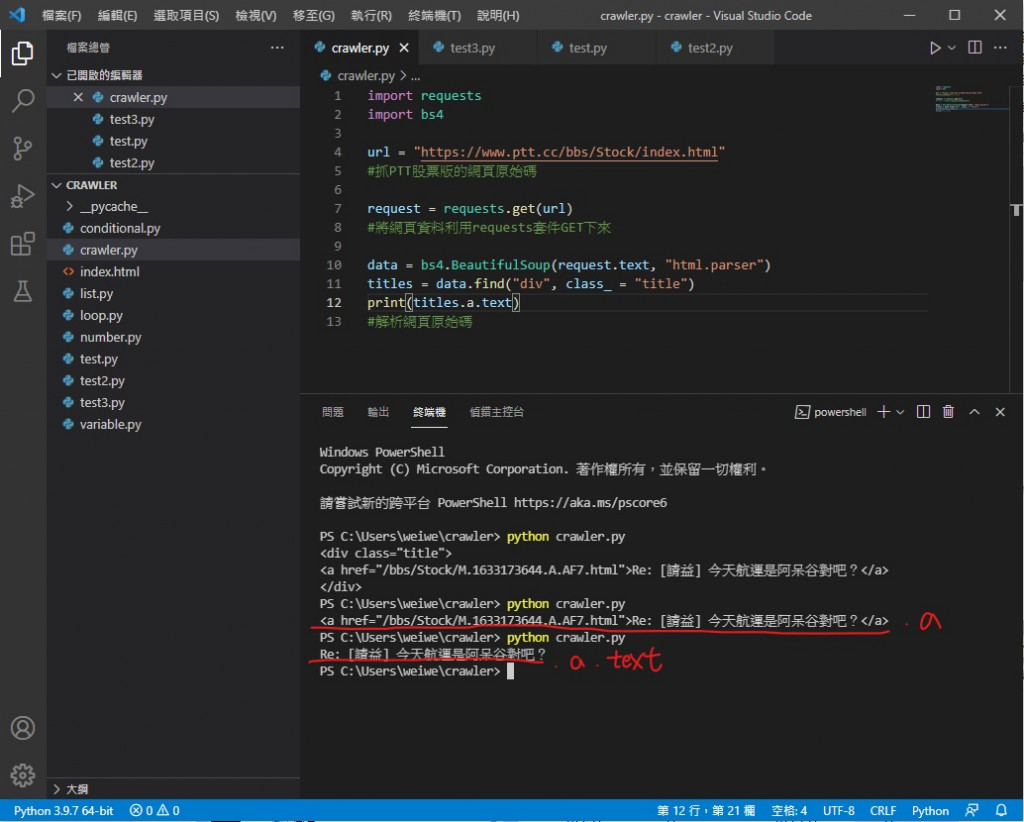Expand the Outline section at bottom

(57, 789)
